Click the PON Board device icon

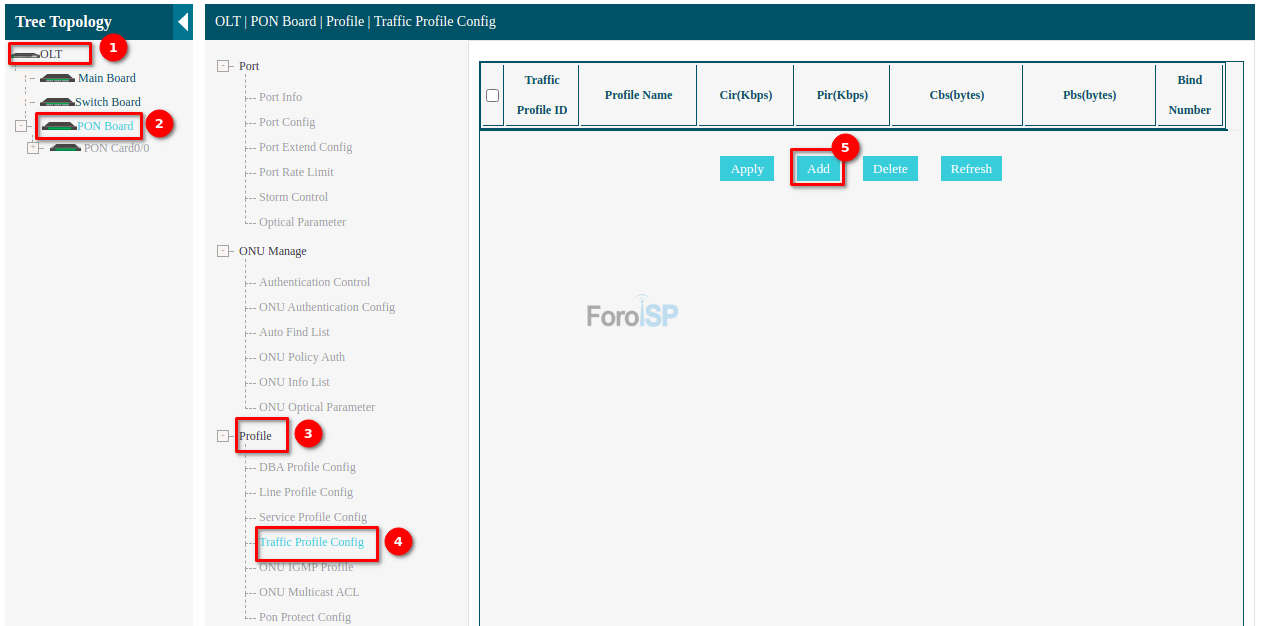pyautogui.click(x=59, y=126)
